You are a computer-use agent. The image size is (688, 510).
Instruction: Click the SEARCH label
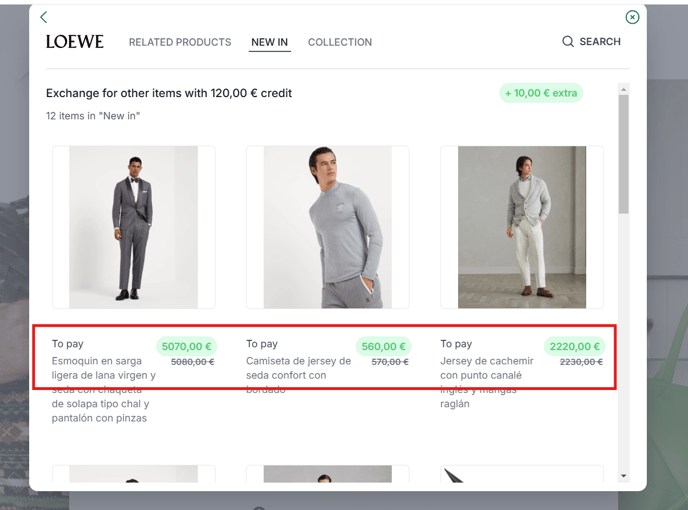(x=600, y=41)
